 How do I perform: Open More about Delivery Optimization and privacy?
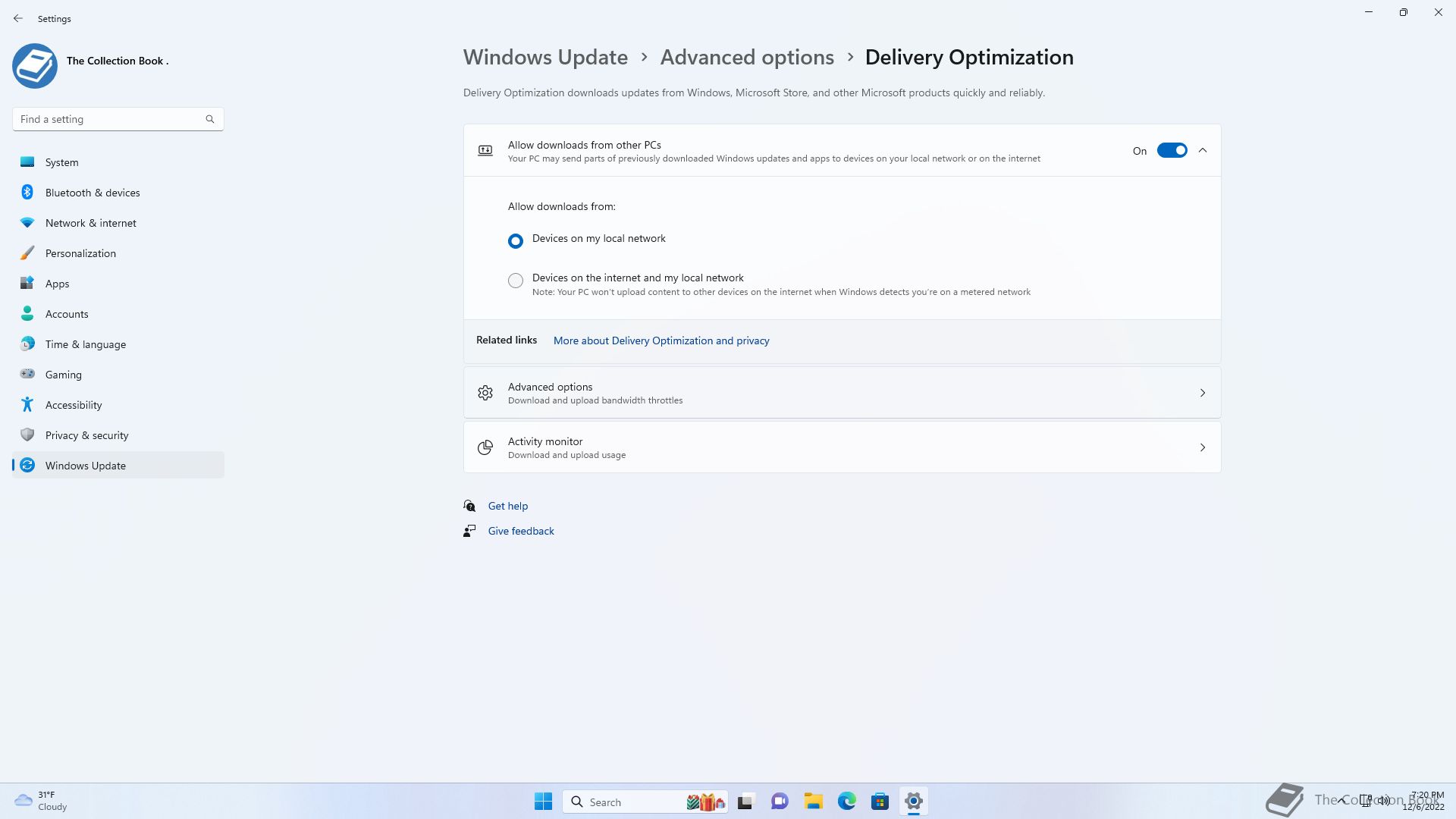pos(661,340)
